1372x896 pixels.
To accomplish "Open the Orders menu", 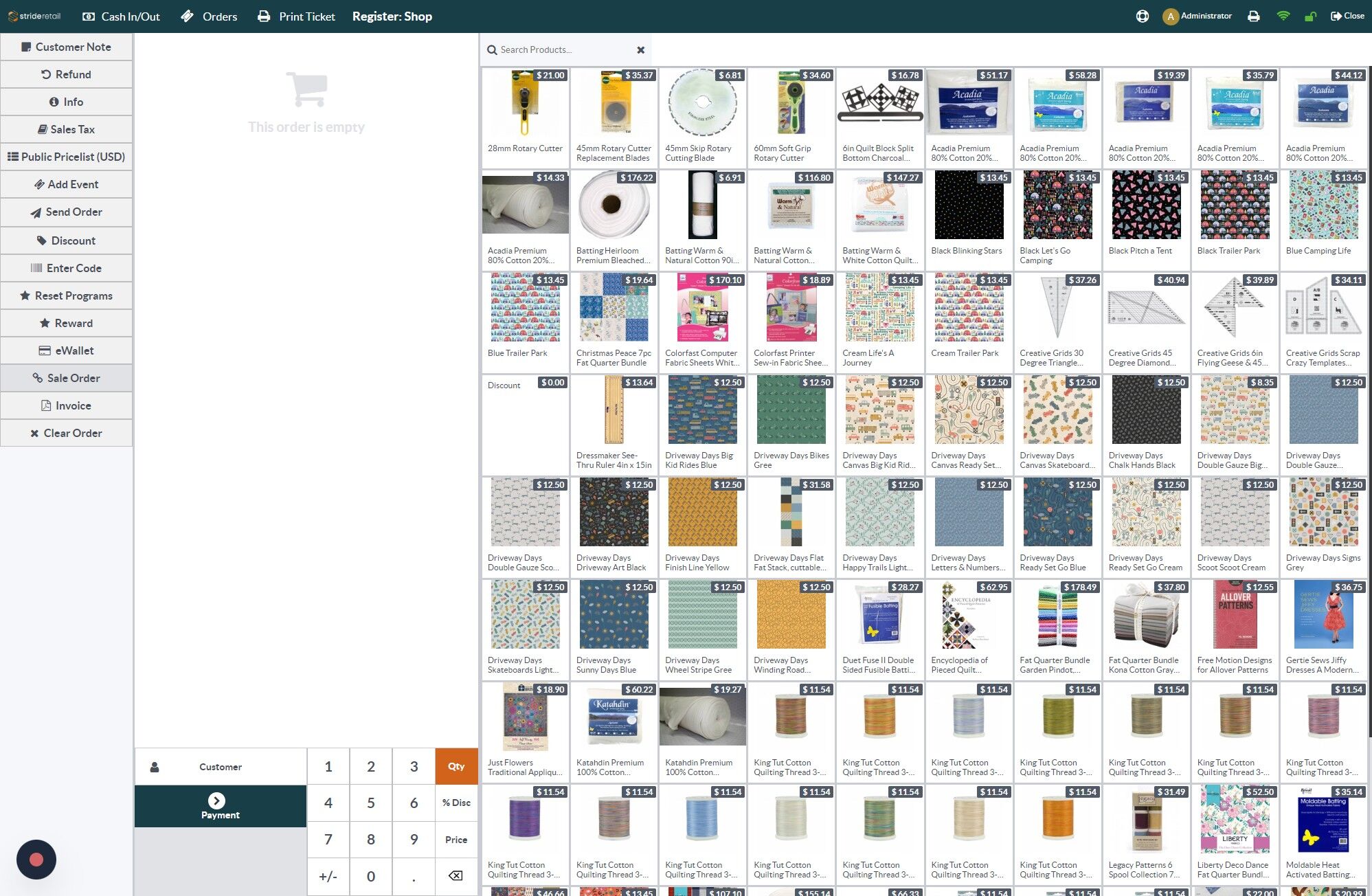I will [x=209, y=16].
